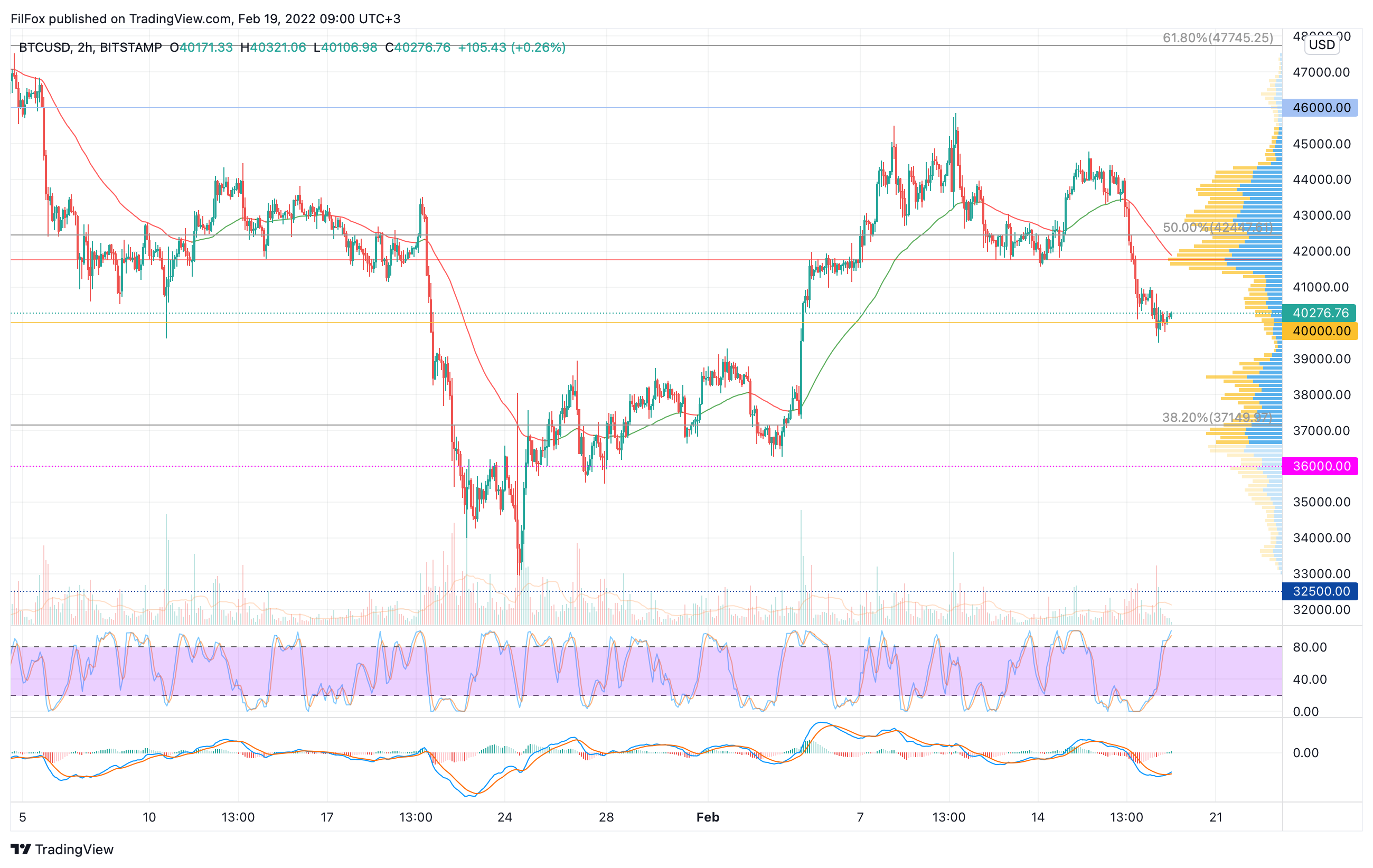Click the 21 date marker on time axis

pyautogui.click(x=1216, y=817)
